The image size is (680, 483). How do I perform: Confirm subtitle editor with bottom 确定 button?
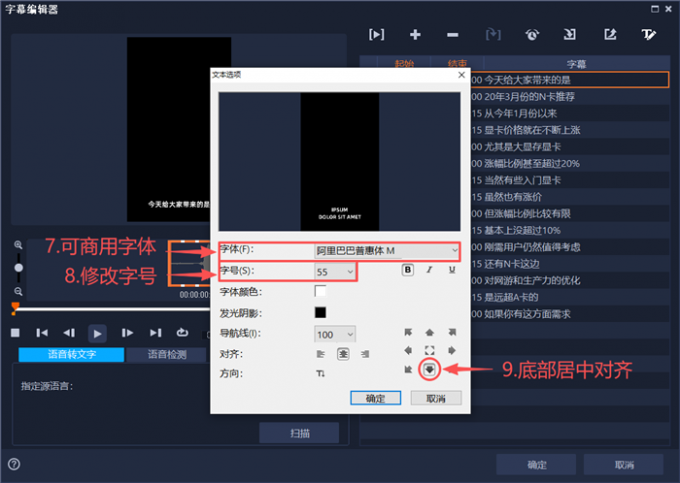click(536, 465)
